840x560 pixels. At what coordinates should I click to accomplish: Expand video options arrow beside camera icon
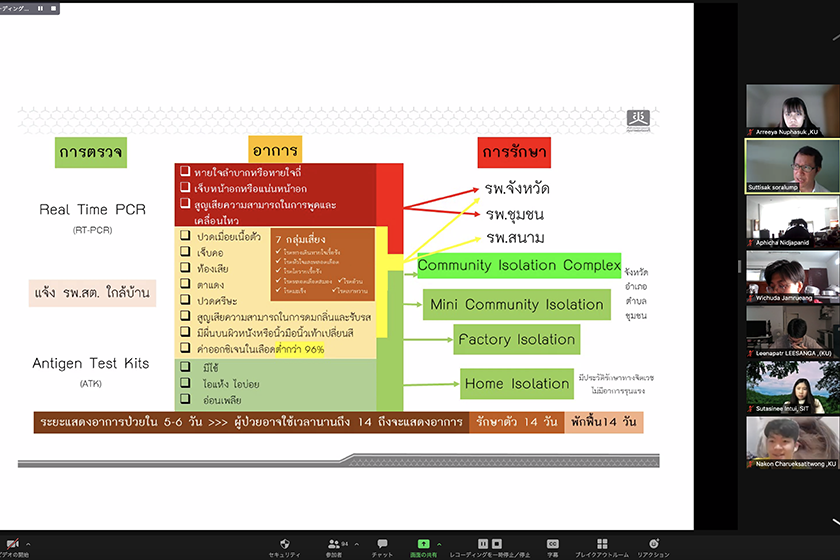pos(28,544)
